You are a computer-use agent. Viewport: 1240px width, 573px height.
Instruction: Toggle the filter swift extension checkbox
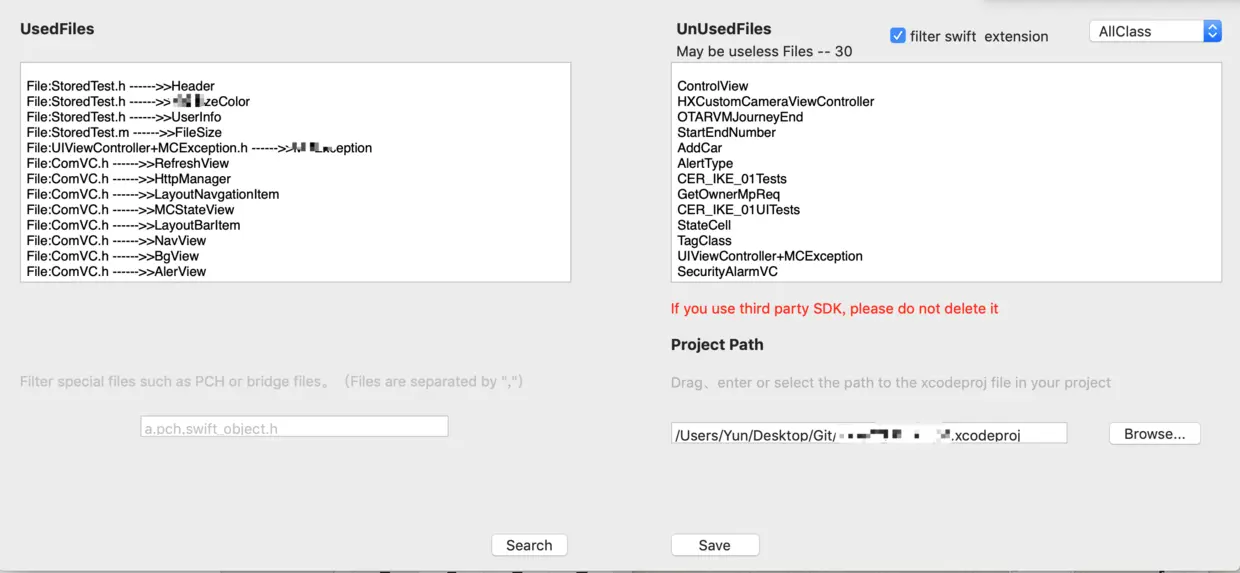(898, 36)
